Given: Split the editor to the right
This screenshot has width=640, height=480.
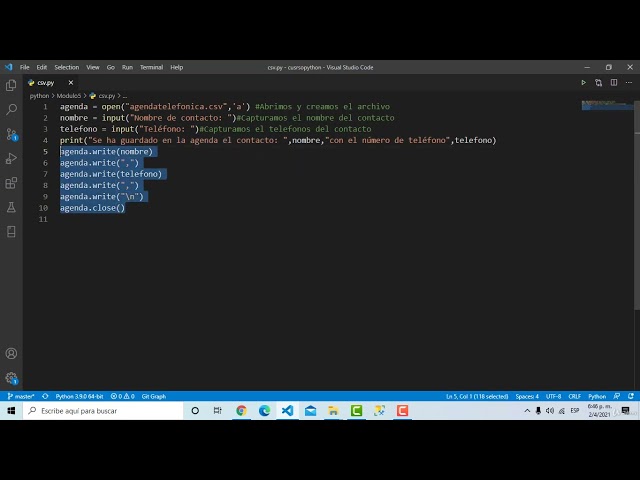Looking at the screenshot, I should (613, 82).
